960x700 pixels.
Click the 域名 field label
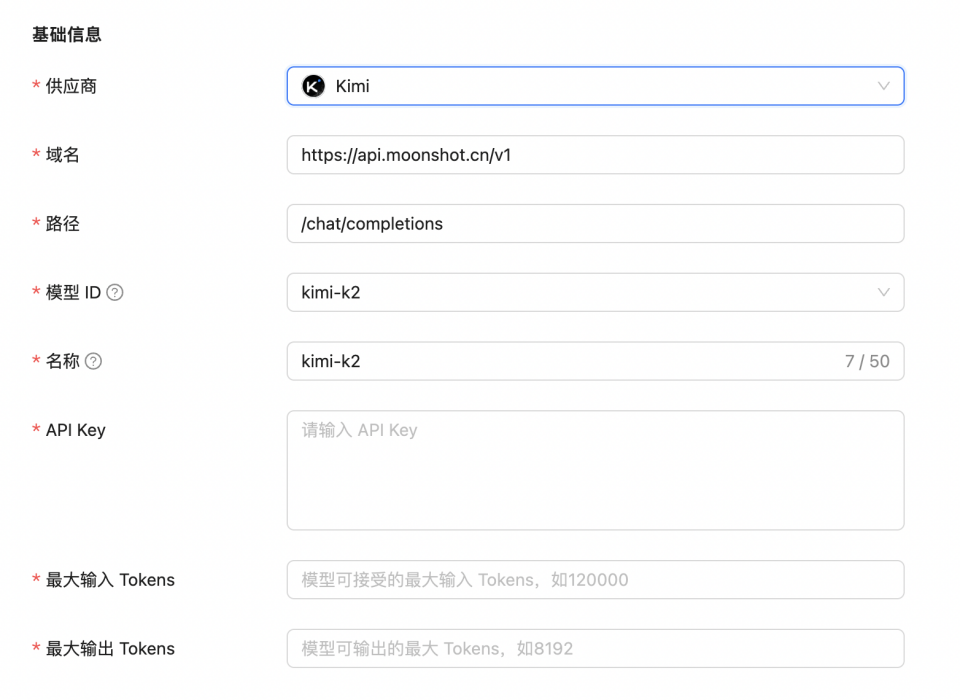click(62, 155)
